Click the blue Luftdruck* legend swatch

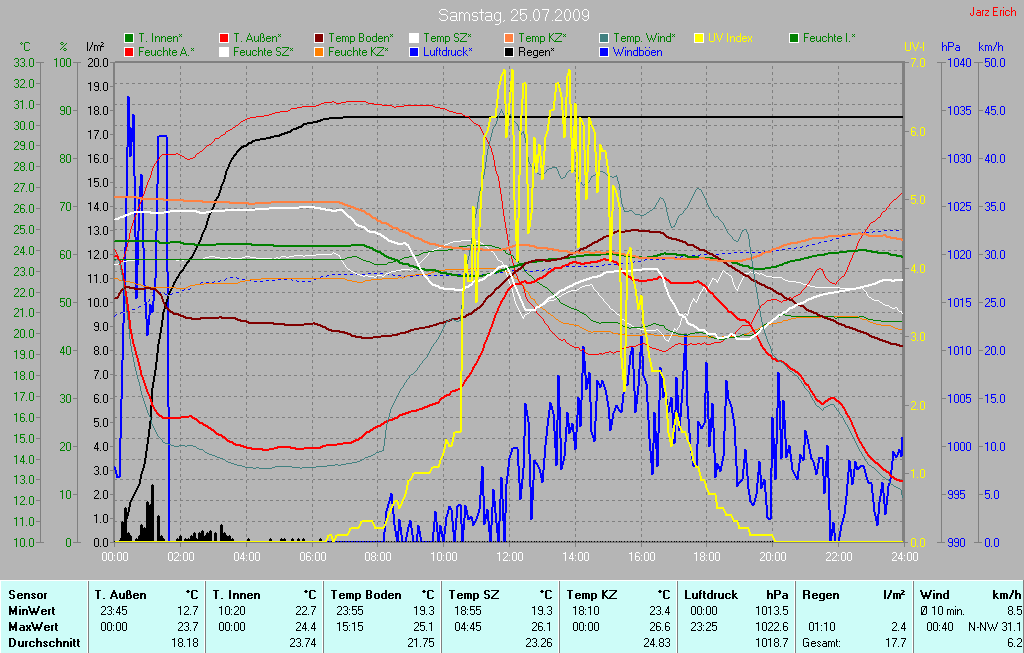[x=414, y=52]
